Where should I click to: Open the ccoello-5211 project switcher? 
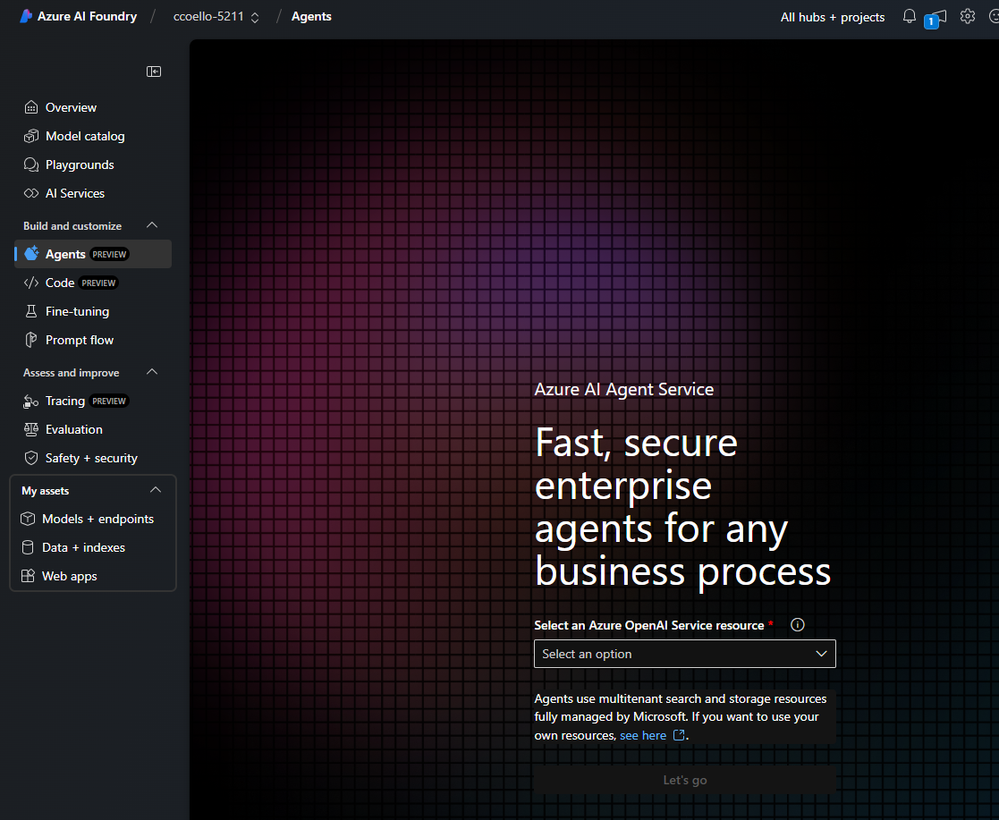click(x=216, y=17)
